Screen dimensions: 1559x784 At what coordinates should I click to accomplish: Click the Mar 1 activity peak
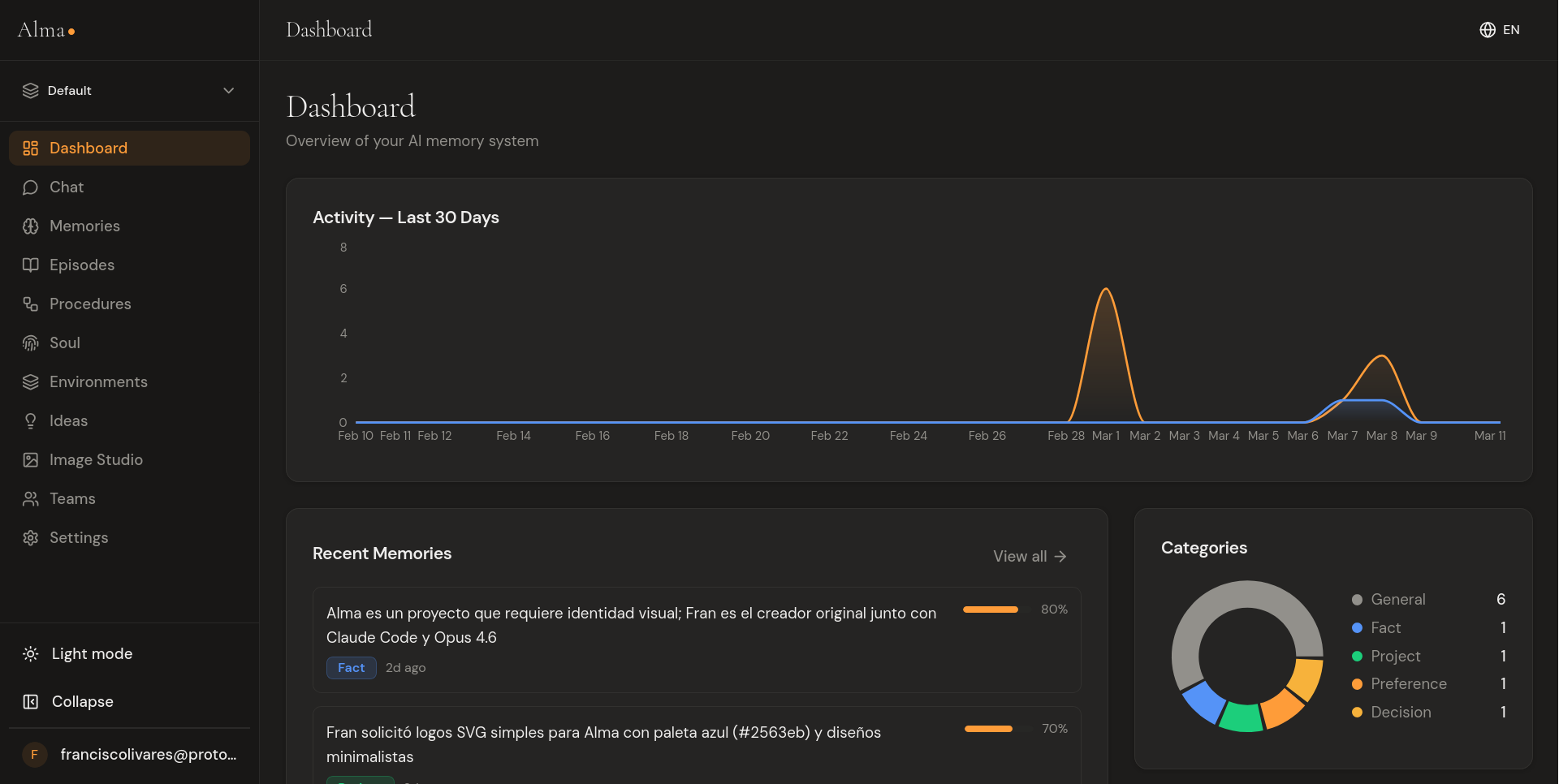click(1106, 289)
